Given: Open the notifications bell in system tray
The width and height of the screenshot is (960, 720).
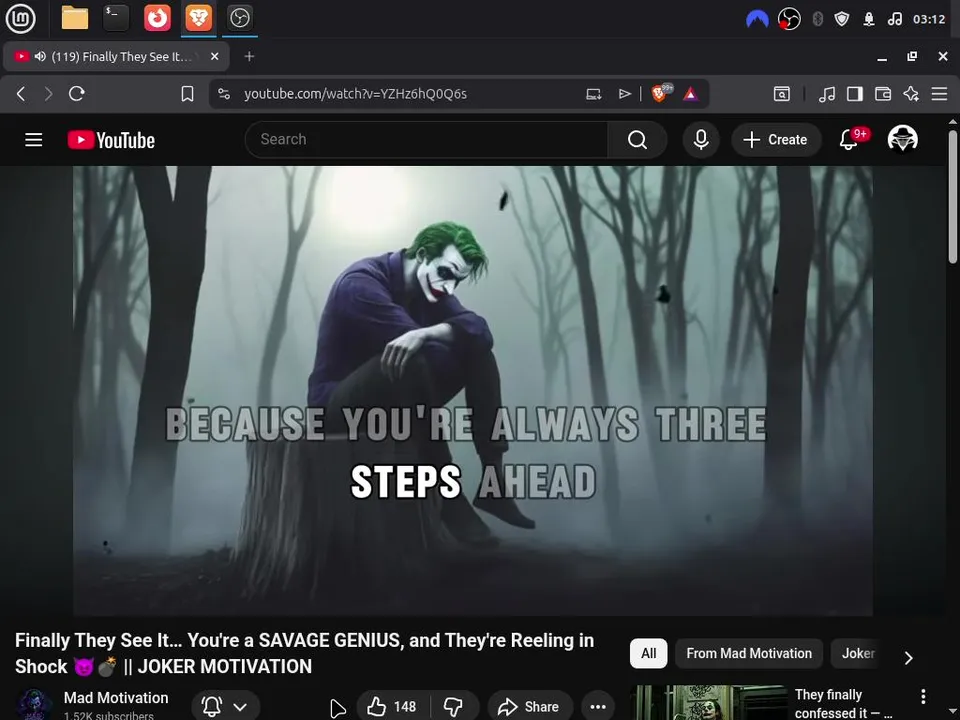Looking at the screenshot, I should pyautogui.click(x=869, y=20).
